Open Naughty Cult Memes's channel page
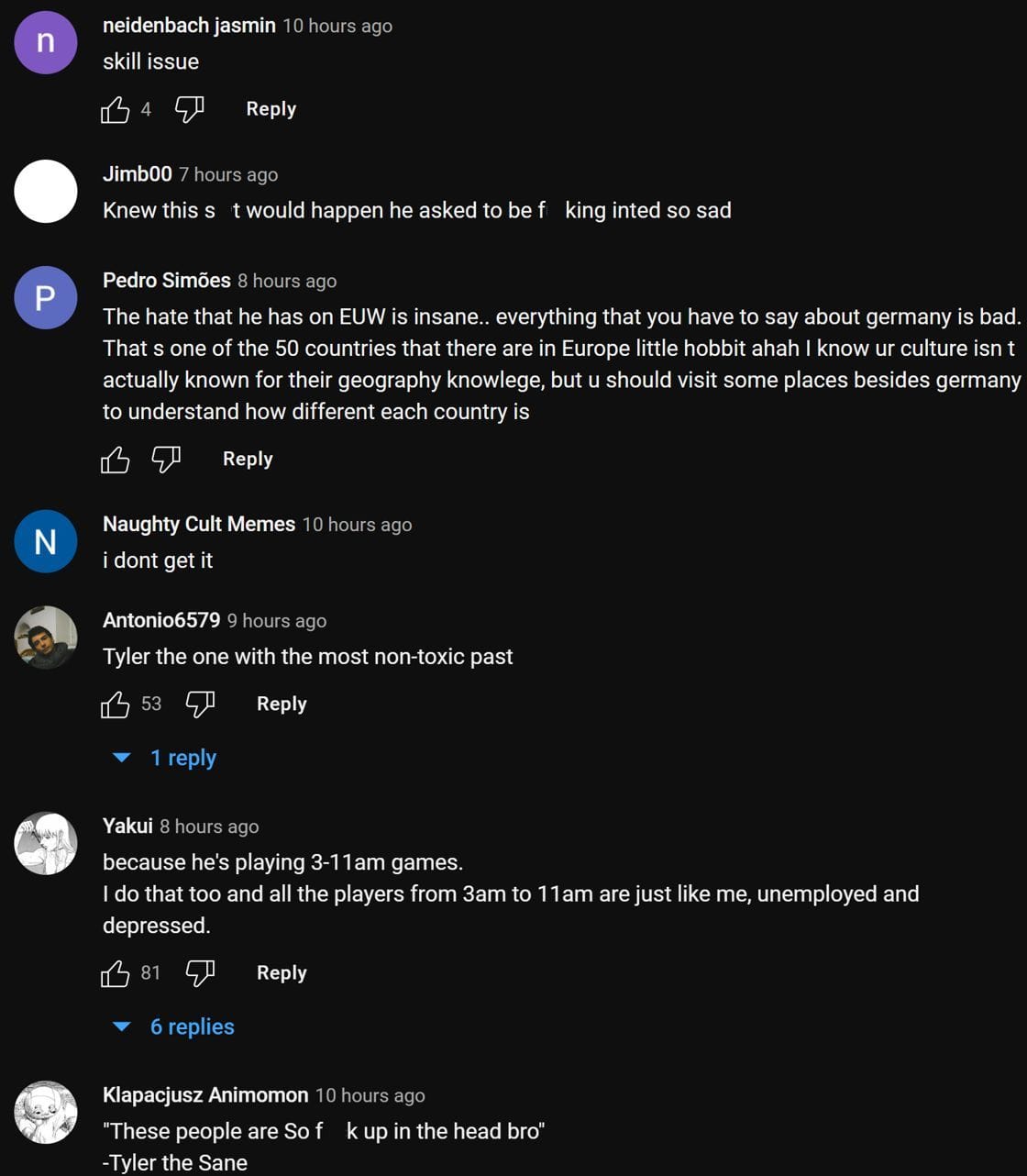The width and height of the screenshot is (1027, 1176). click(198, 524)
